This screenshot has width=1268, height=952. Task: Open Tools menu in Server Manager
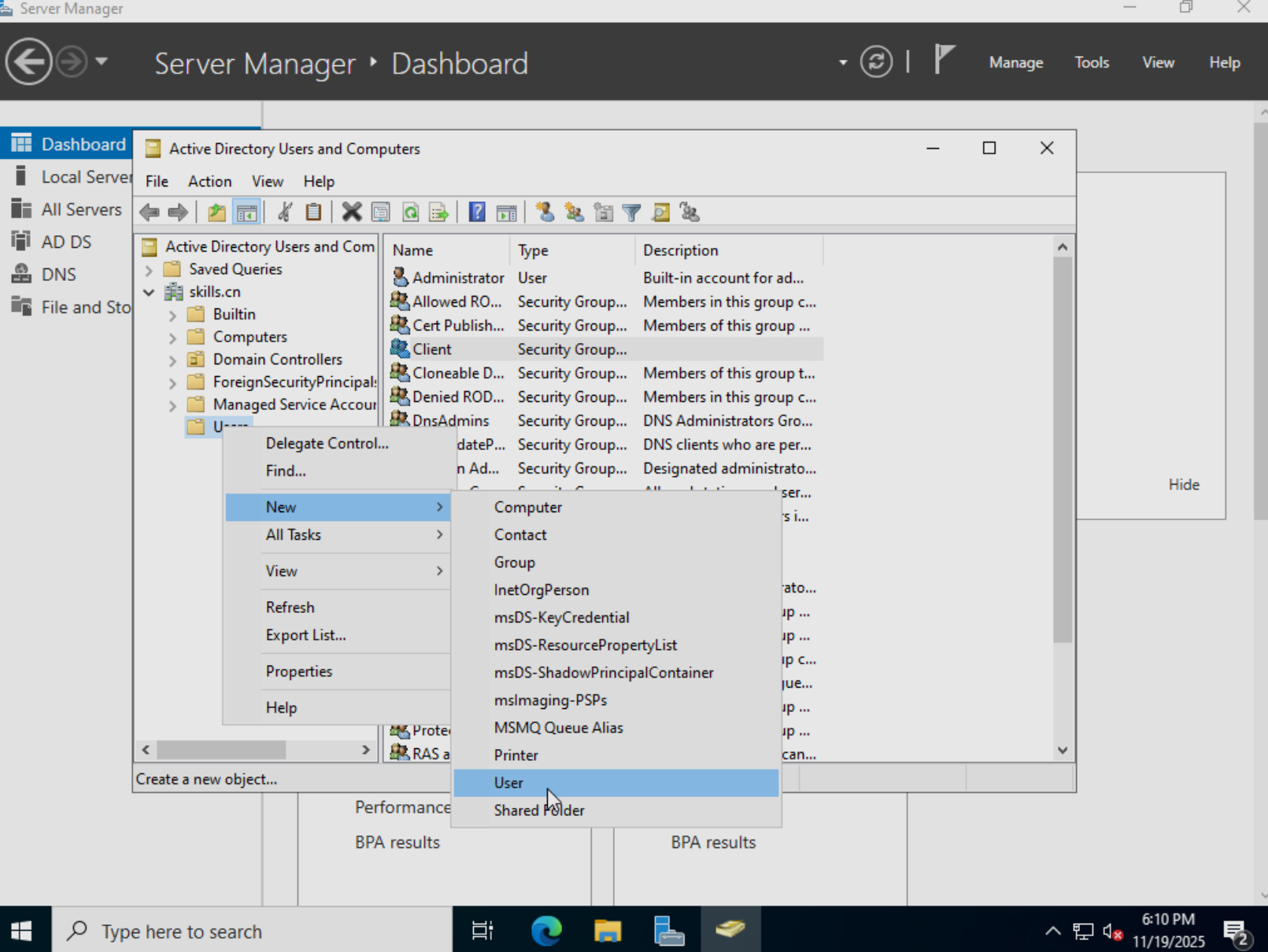[1092, 62]
